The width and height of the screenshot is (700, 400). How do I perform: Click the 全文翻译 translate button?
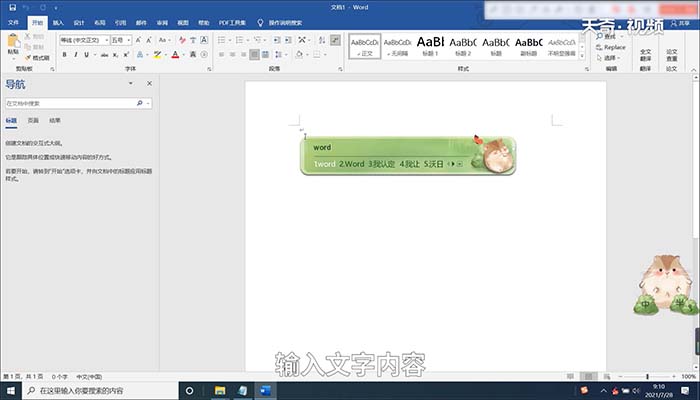point(646,55)
